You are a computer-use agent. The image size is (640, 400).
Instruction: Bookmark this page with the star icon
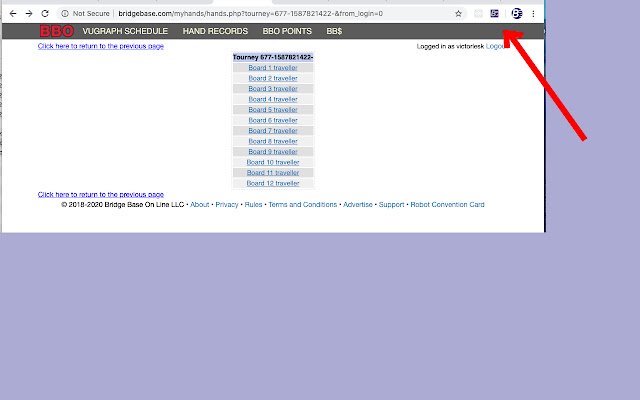[458, 13]
